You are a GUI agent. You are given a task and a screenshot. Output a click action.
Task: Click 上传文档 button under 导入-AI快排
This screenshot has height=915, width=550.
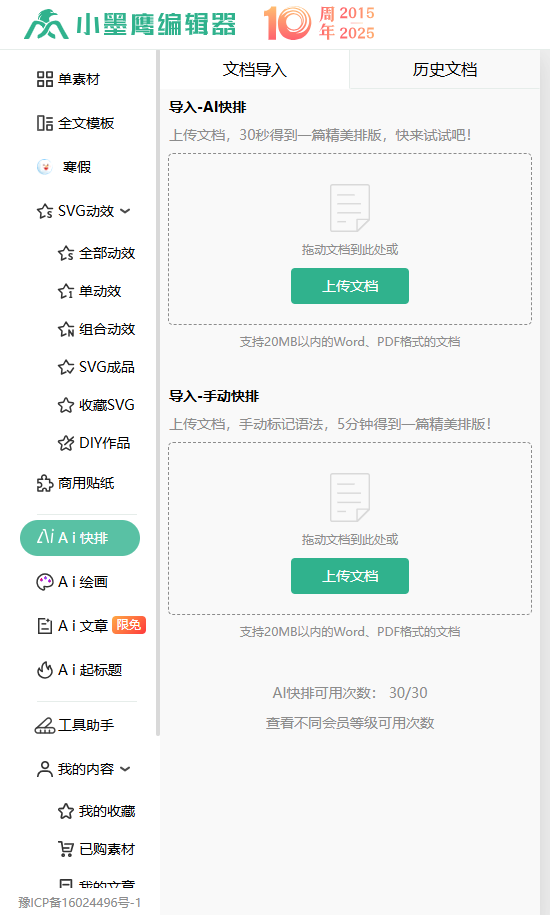pyautogui.click(x=350, y=286)
